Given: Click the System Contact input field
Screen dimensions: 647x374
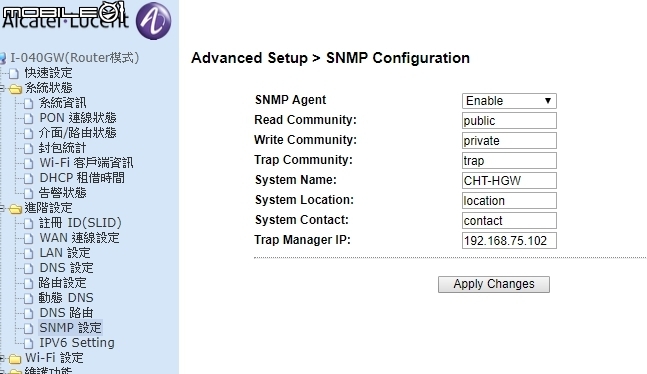Looking at the screenshot, I should (509, 221).
